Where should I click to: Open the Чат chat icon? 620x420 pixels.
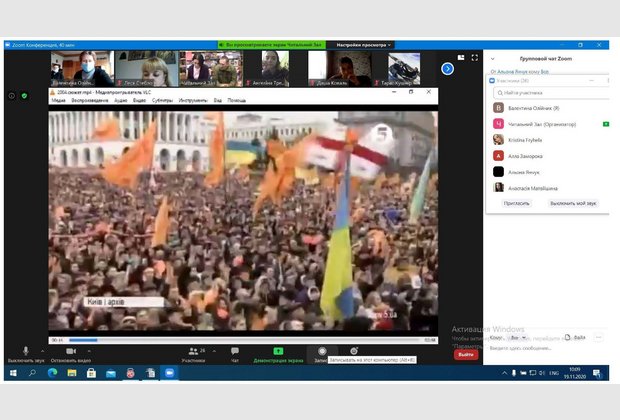pyautogui.click(x=235, y=351)
